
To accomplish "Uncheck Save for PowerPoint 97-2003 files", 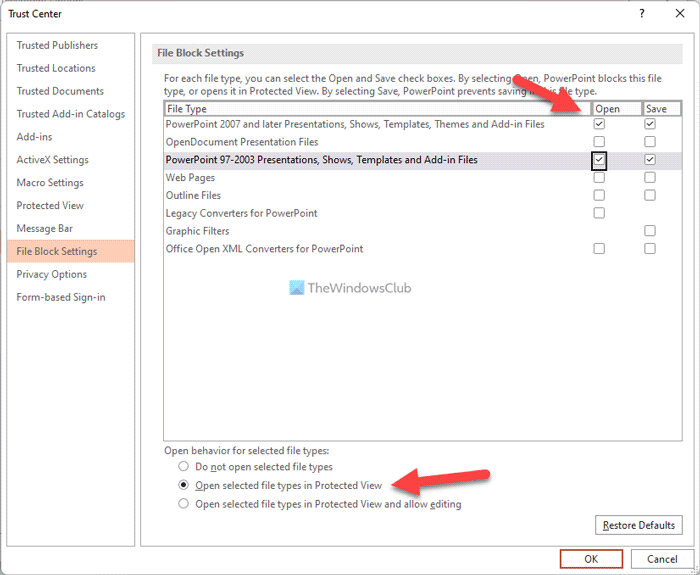I will [x=650, y=159].
